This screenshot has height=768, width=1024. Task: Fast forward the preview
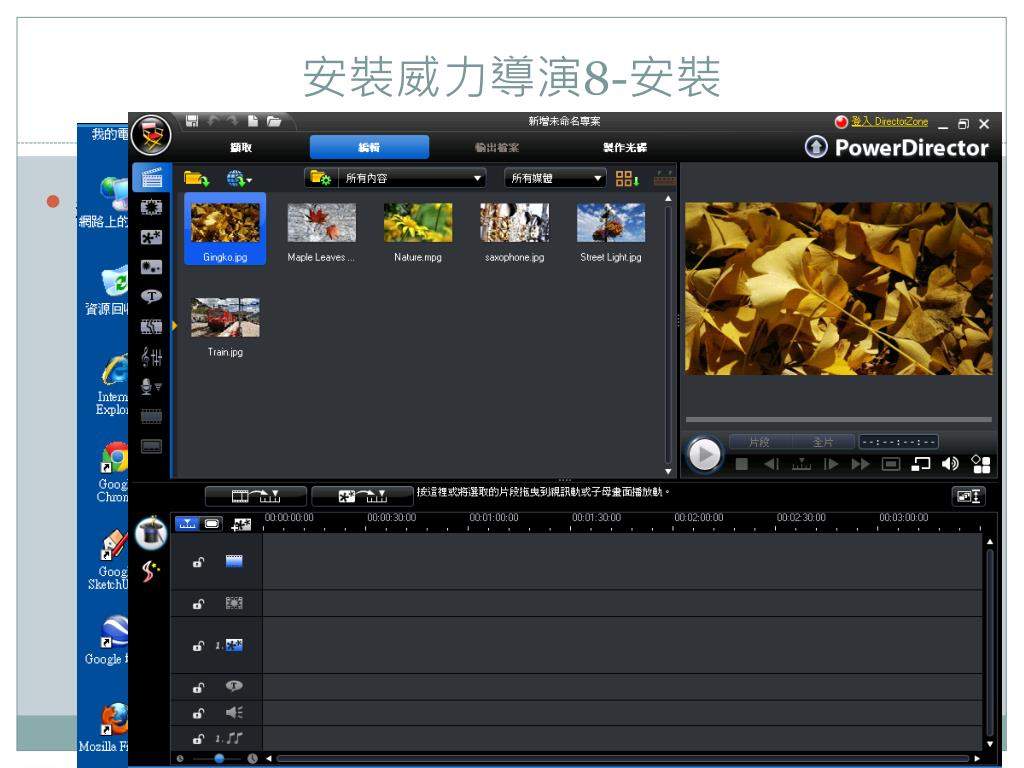tap(861, 464)
